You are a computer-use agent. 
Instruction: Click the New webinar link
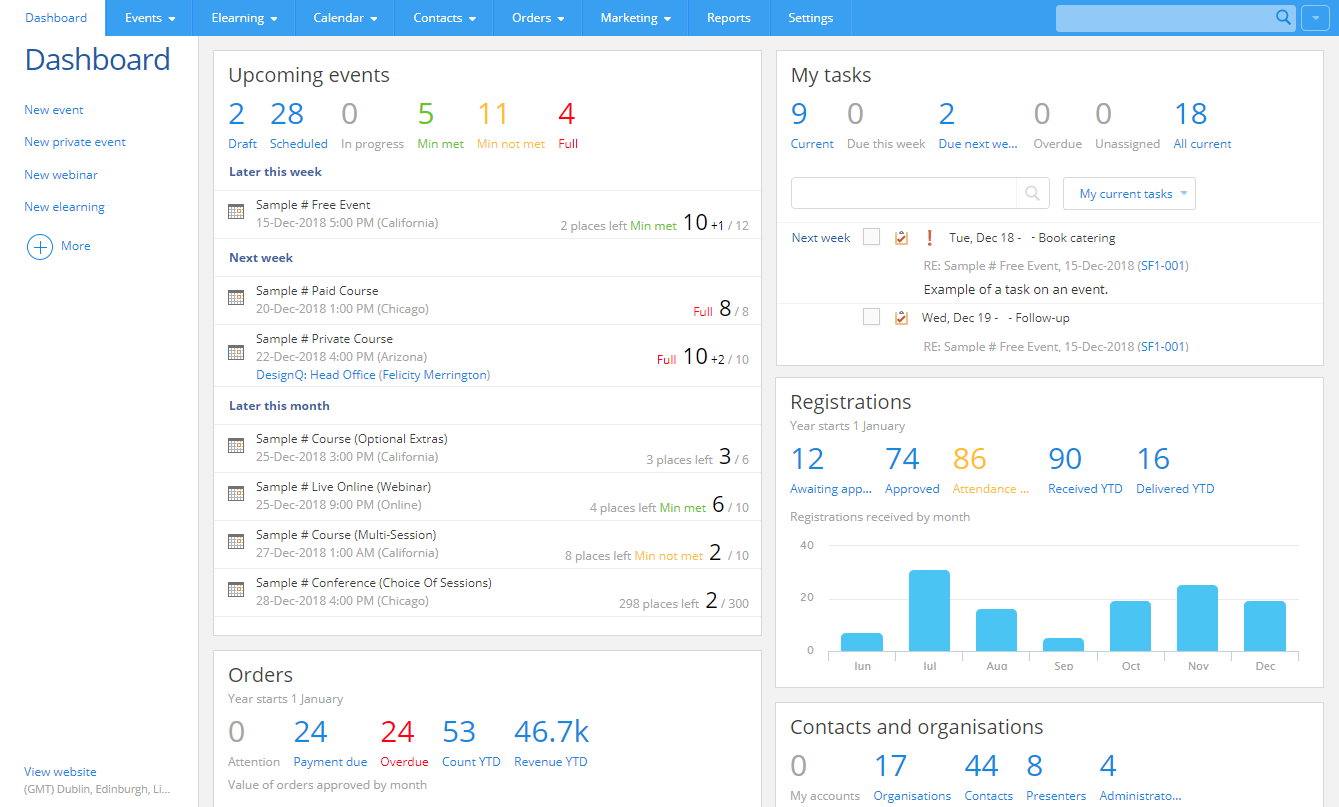pos(61,174)
